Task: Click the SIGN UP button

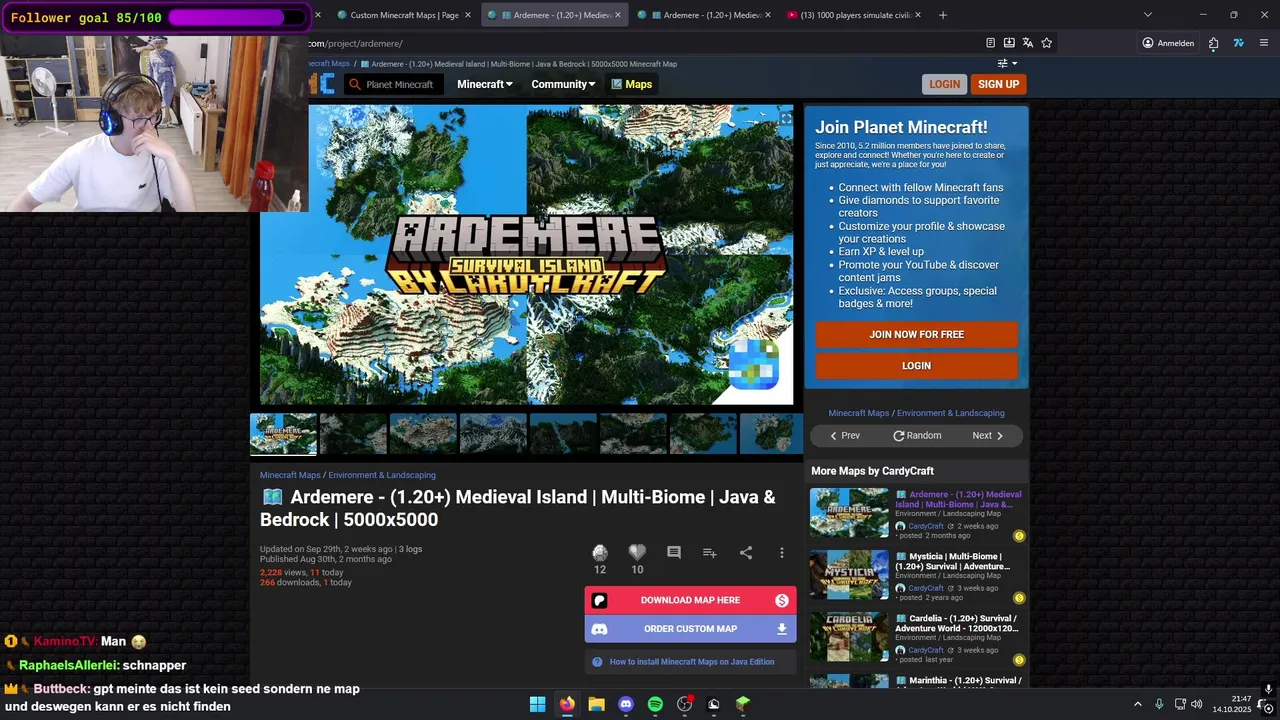Action: pyautogui.click(x=998, y=84)
